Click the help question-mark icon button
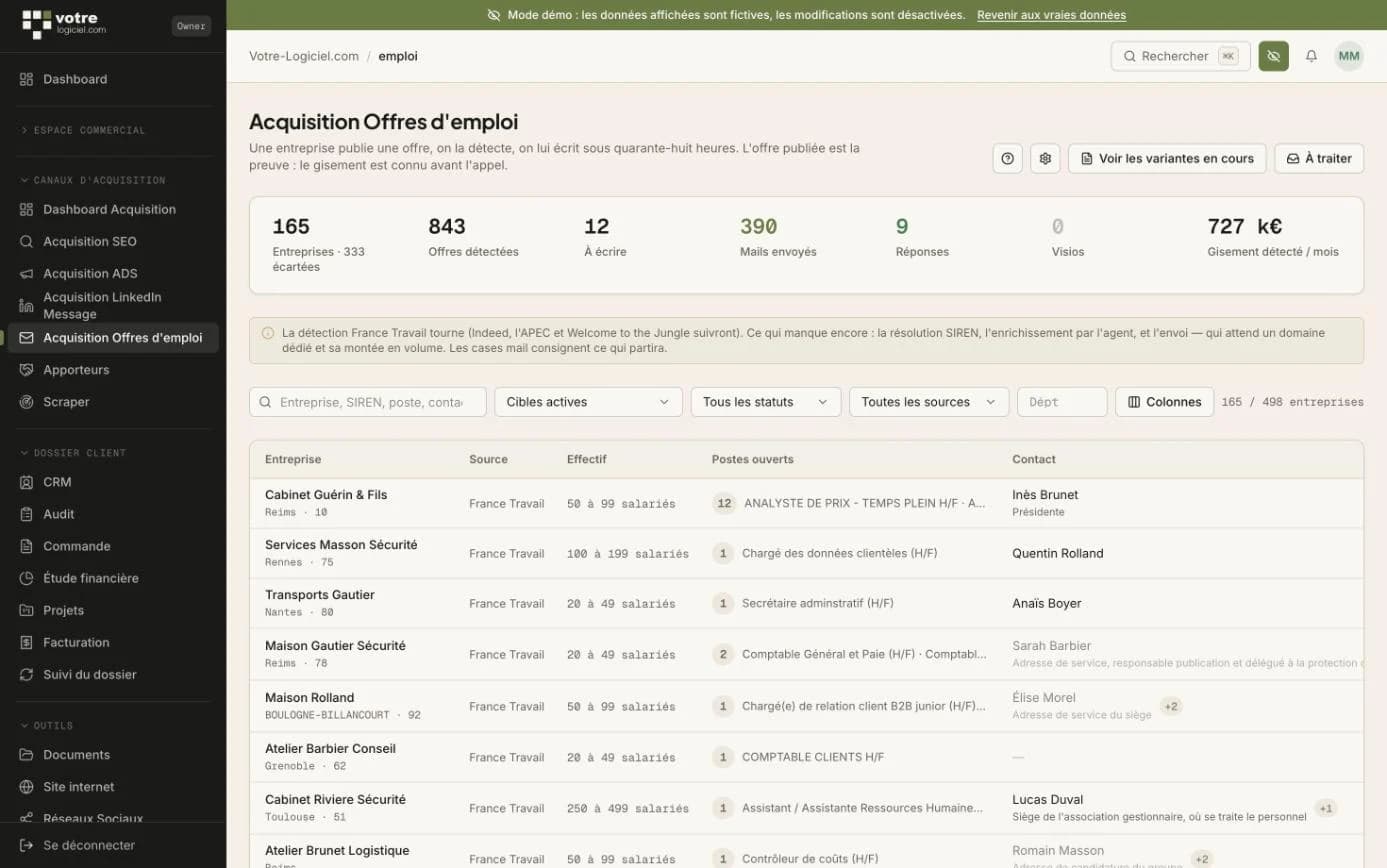This screenshot has height=868, width=1387. coord(1008,158)
